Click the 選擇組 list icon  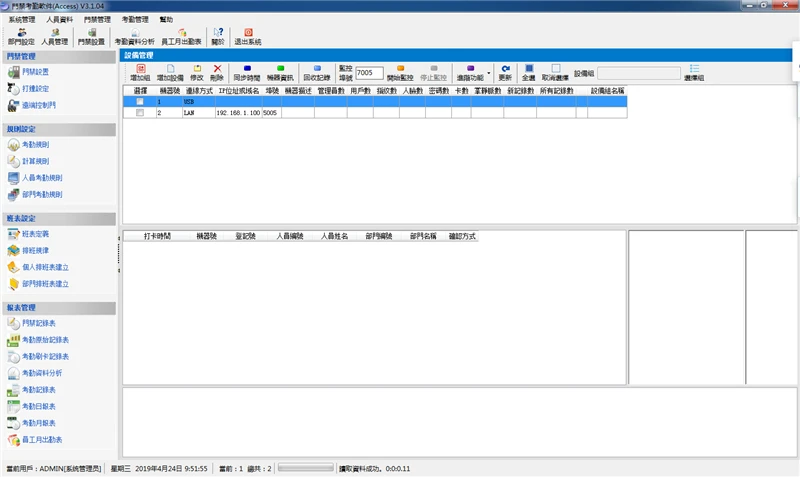[694, 73]
